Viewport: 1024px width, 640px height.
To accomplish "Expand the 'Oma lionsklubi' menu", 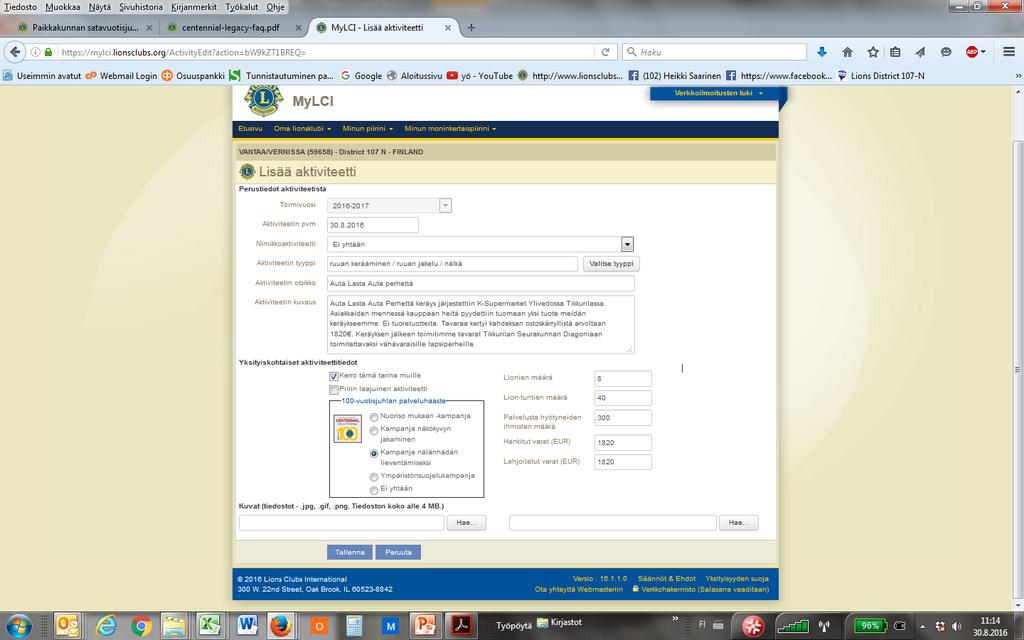I will (302, 129).
